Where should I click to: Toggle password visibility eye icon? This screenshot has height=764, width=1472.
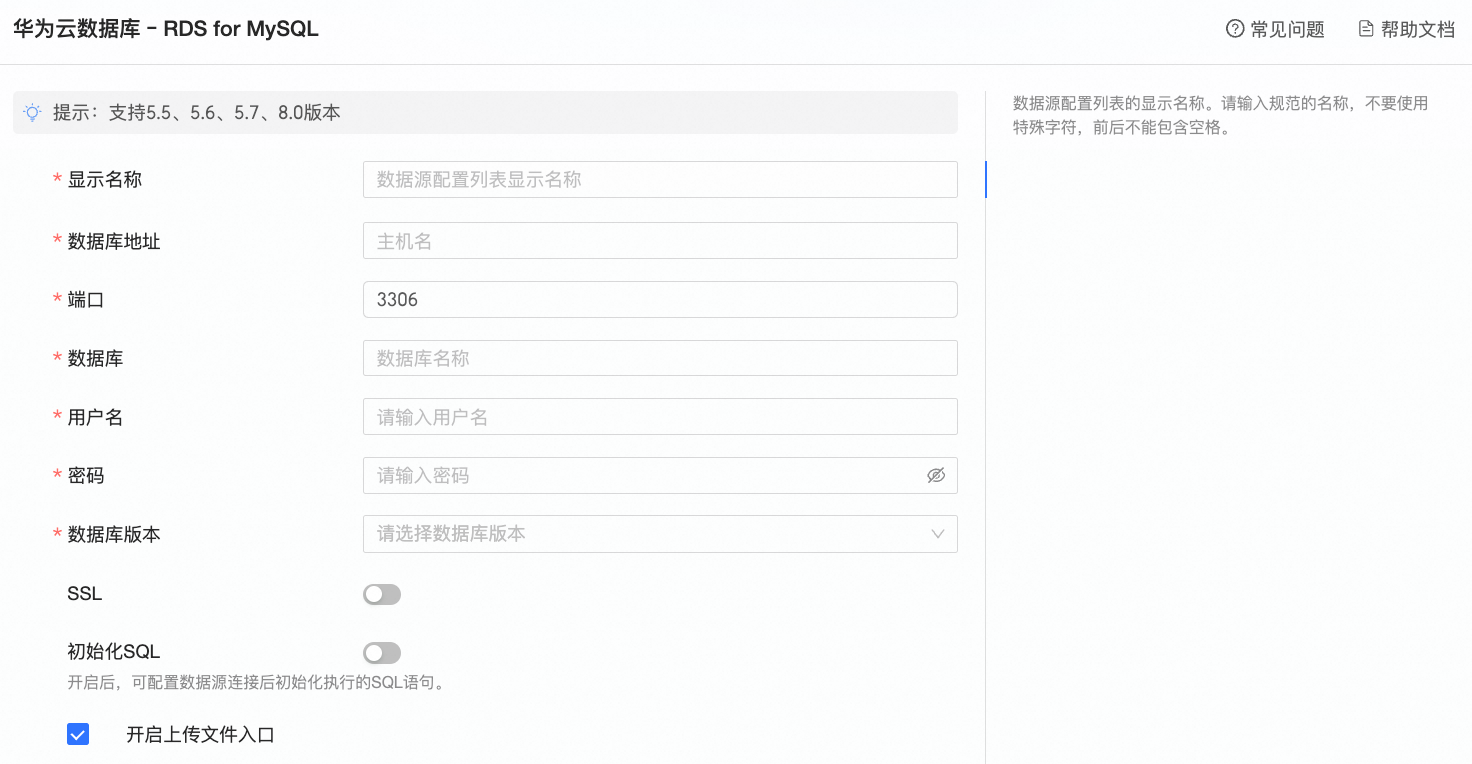coord(936,476)
